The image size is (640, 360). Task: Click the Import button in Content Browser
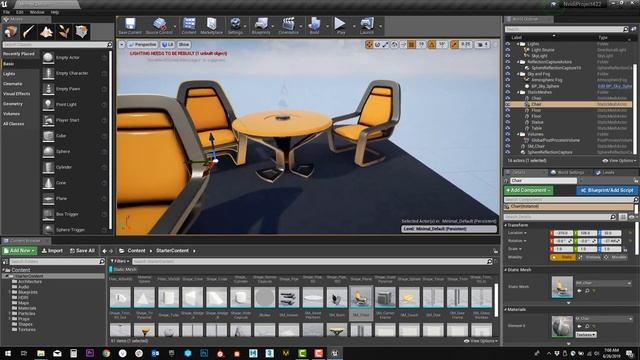point(52,251)
